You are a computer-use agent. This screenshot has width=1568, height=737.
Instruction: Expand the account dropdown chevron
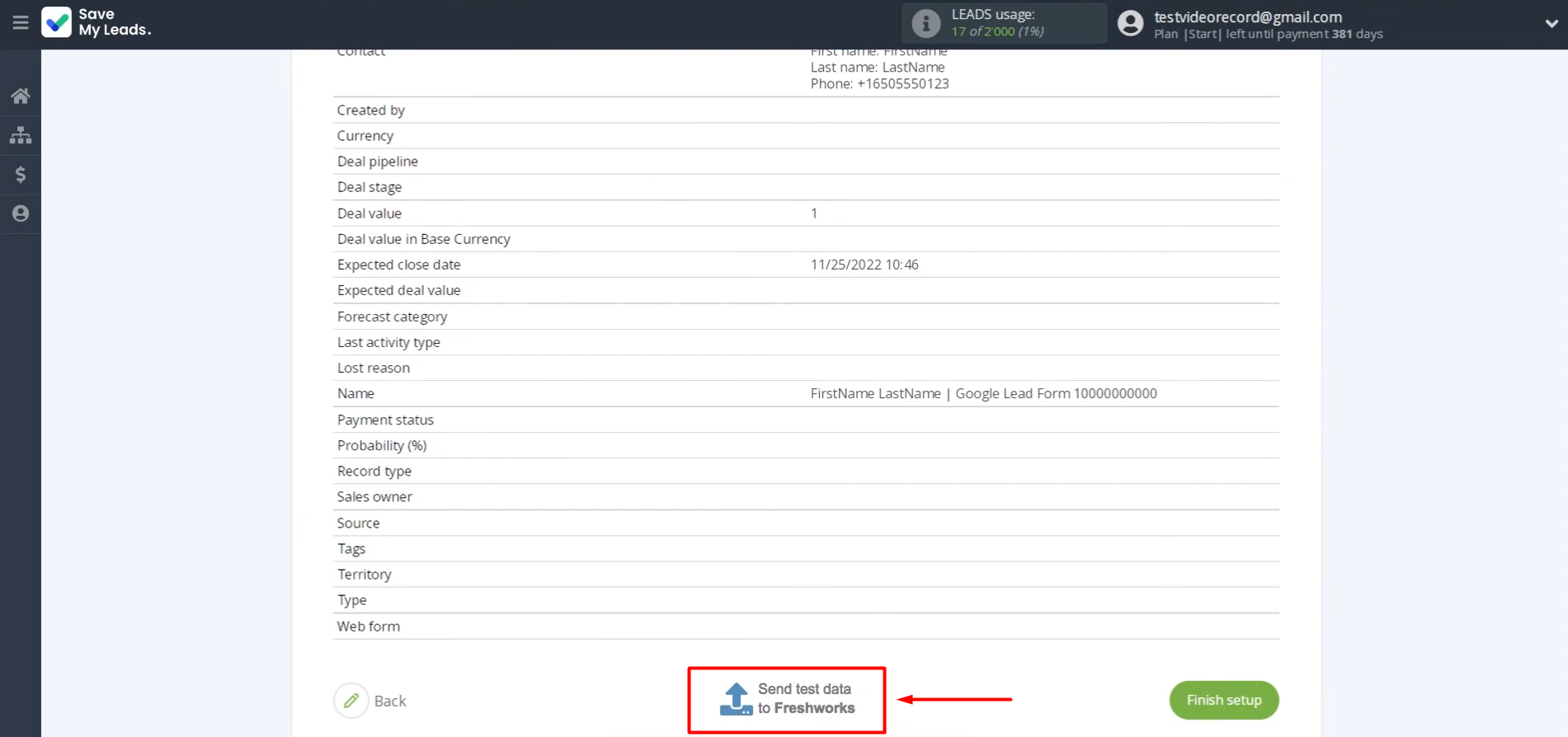[x=1551, y=23]
